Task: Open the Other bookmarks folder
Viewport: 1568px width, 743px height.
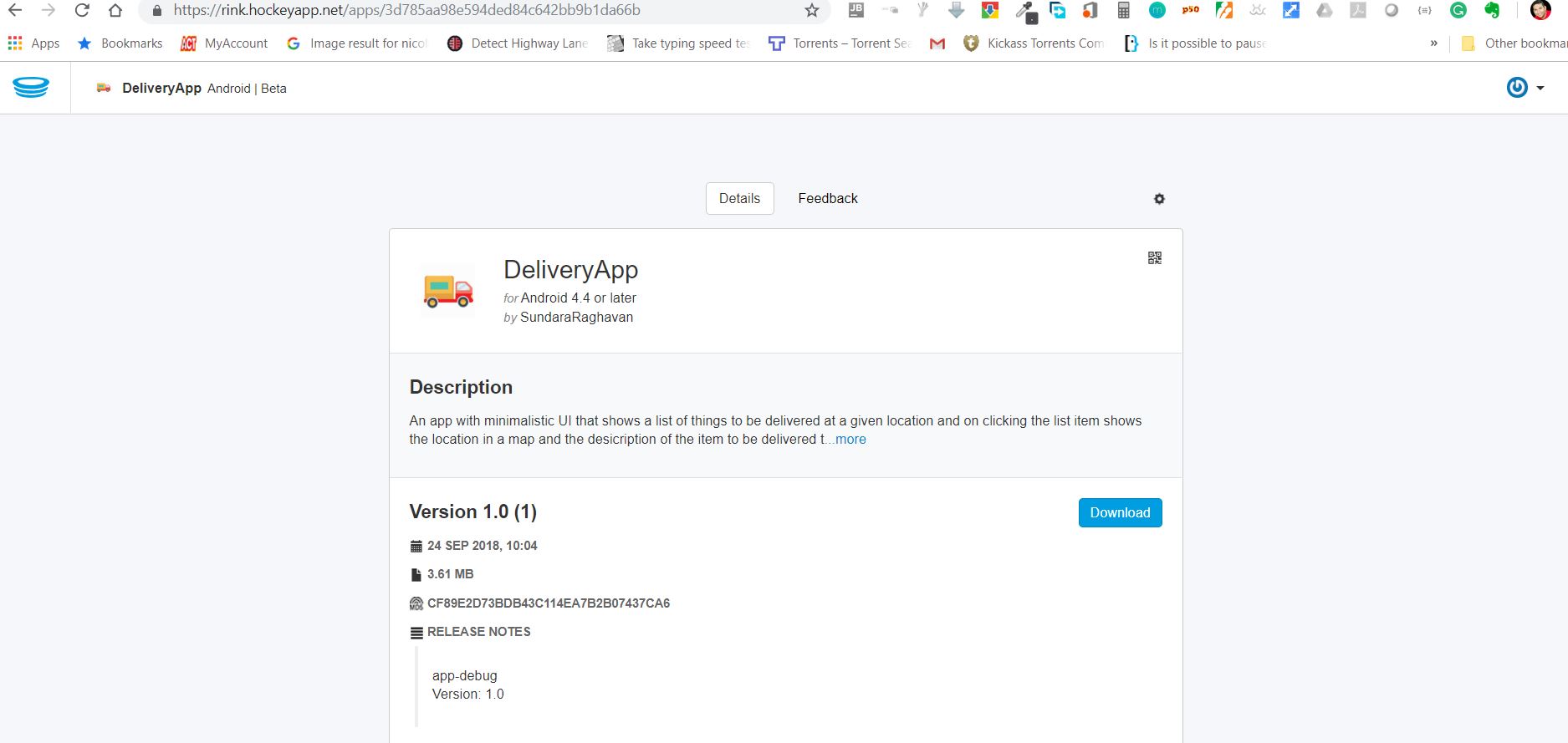Action: point(1514,43)
